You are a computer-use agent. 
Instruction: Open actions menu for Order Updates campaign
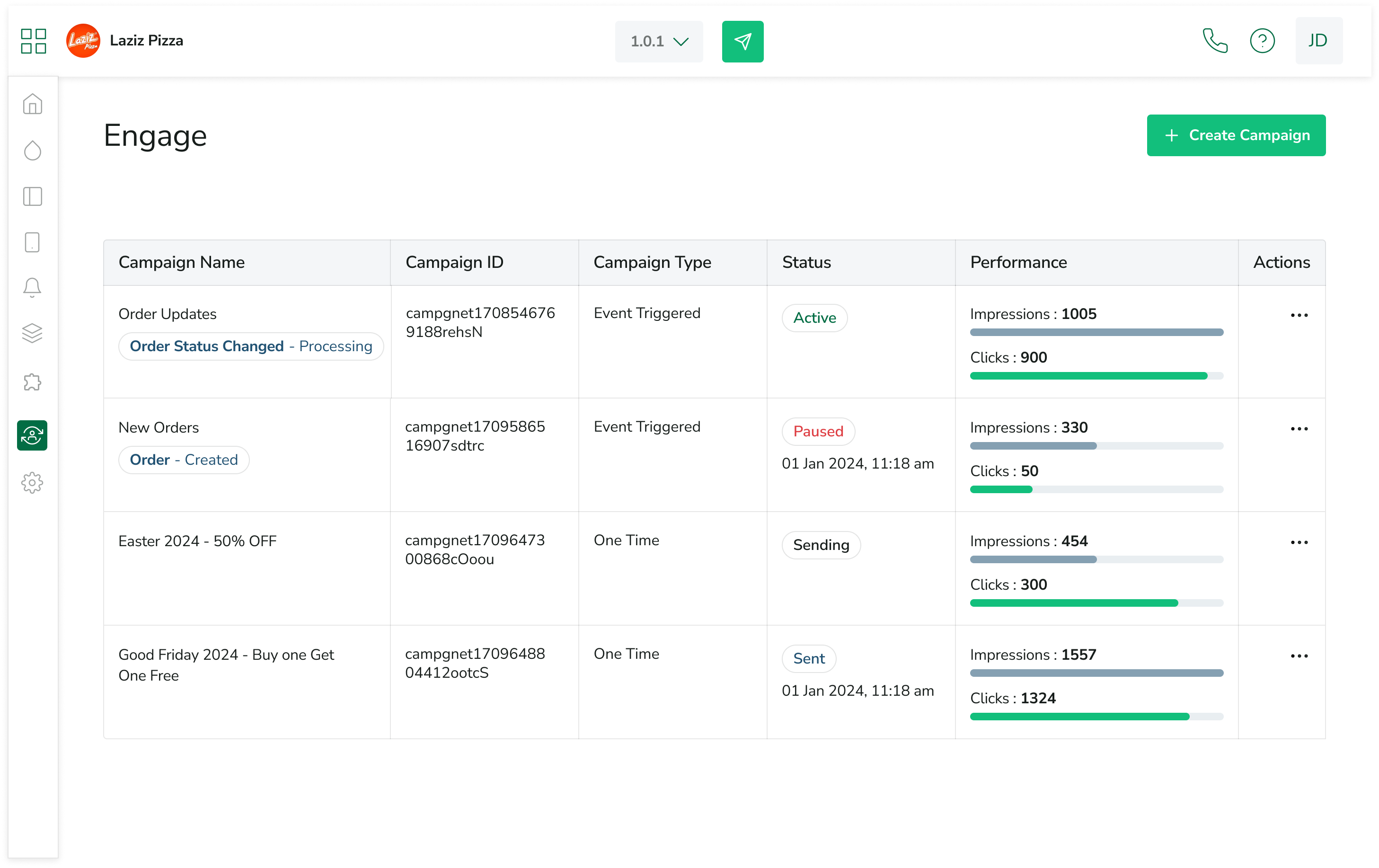(x=1299, y=316)
